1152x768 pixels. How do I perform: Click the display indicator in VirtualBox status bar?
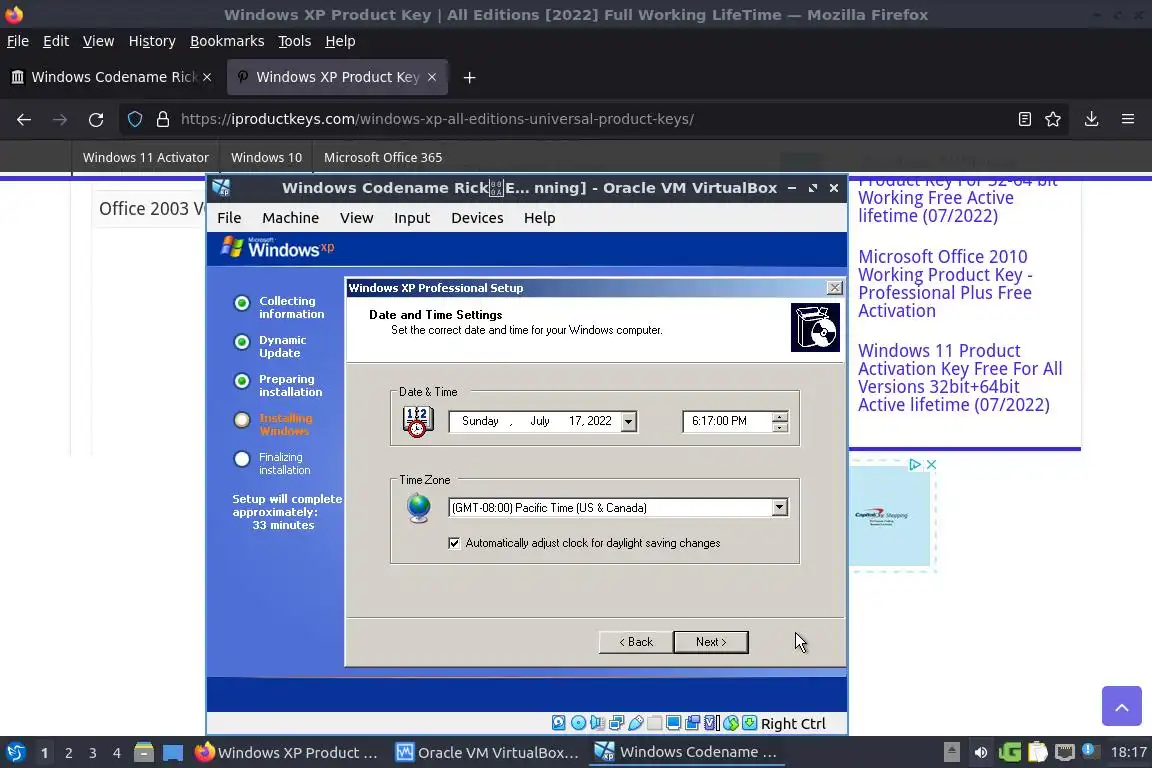673,723
